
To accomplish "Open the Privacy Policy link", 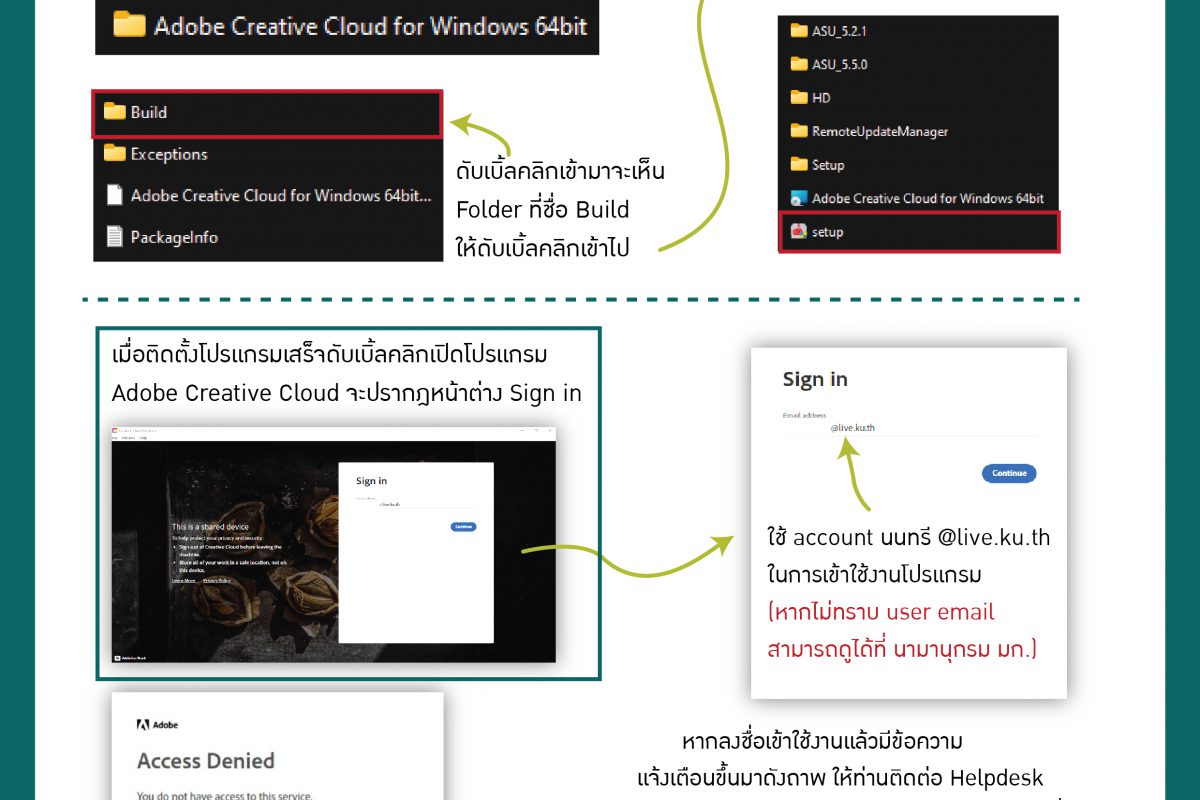I will click(217, 581).
